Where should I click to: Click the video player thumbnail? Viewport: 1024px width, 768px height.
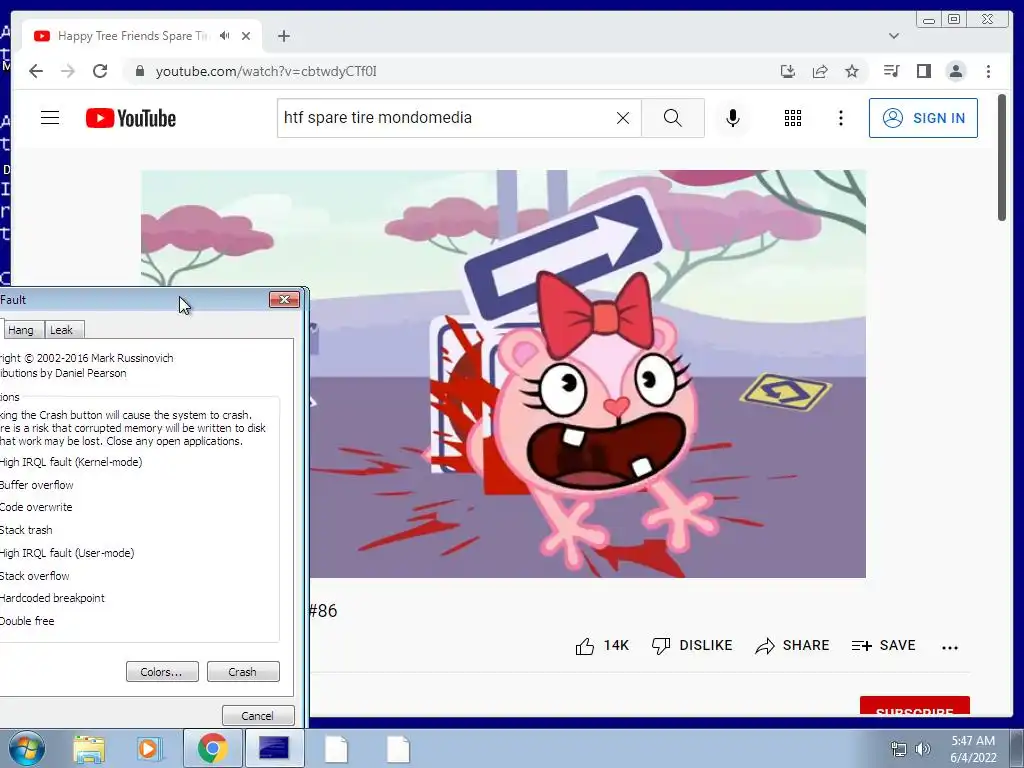pos(504,374)
